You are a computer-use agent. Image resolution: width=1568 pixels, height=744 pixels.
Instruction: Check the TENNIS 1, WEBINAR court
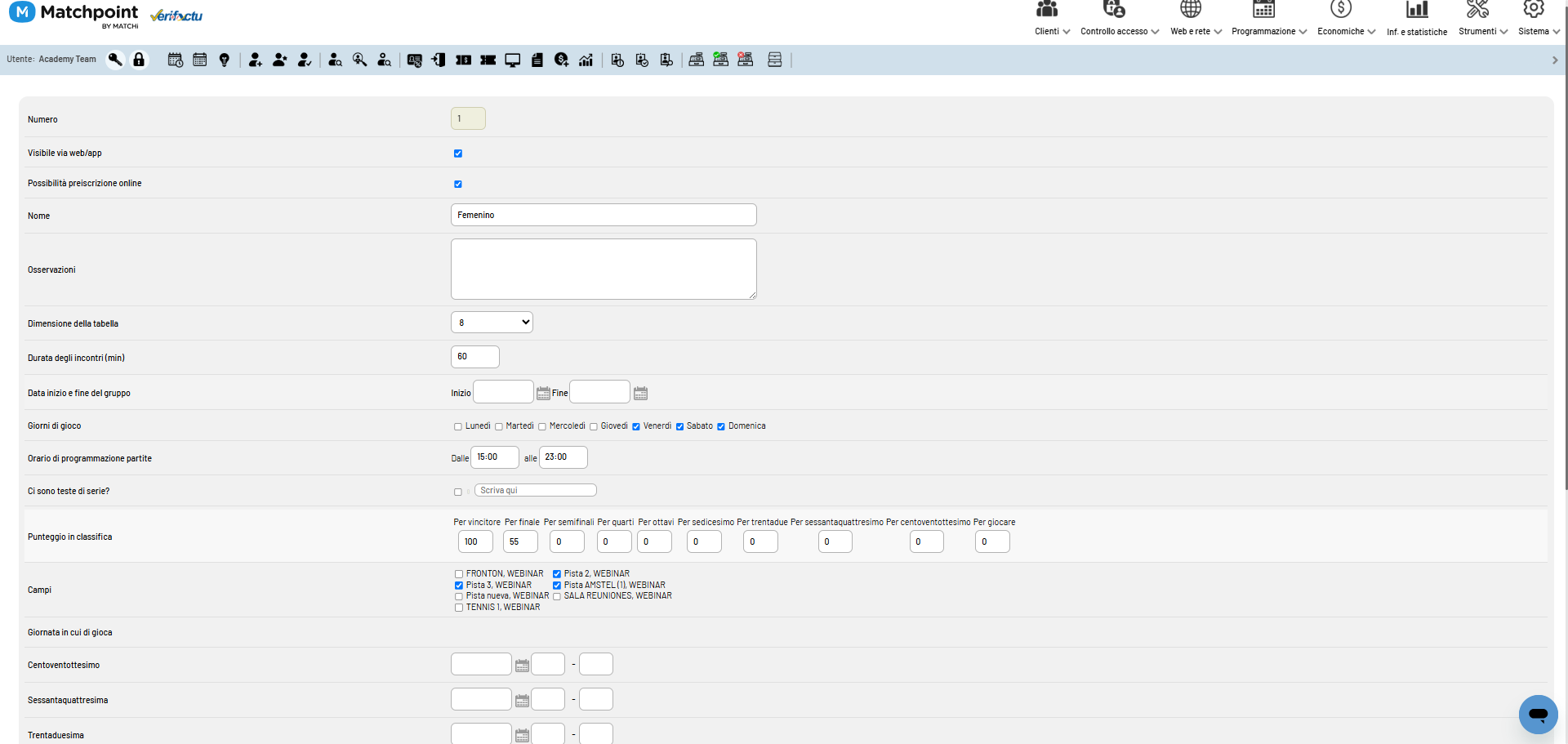(x=459, y=608)
